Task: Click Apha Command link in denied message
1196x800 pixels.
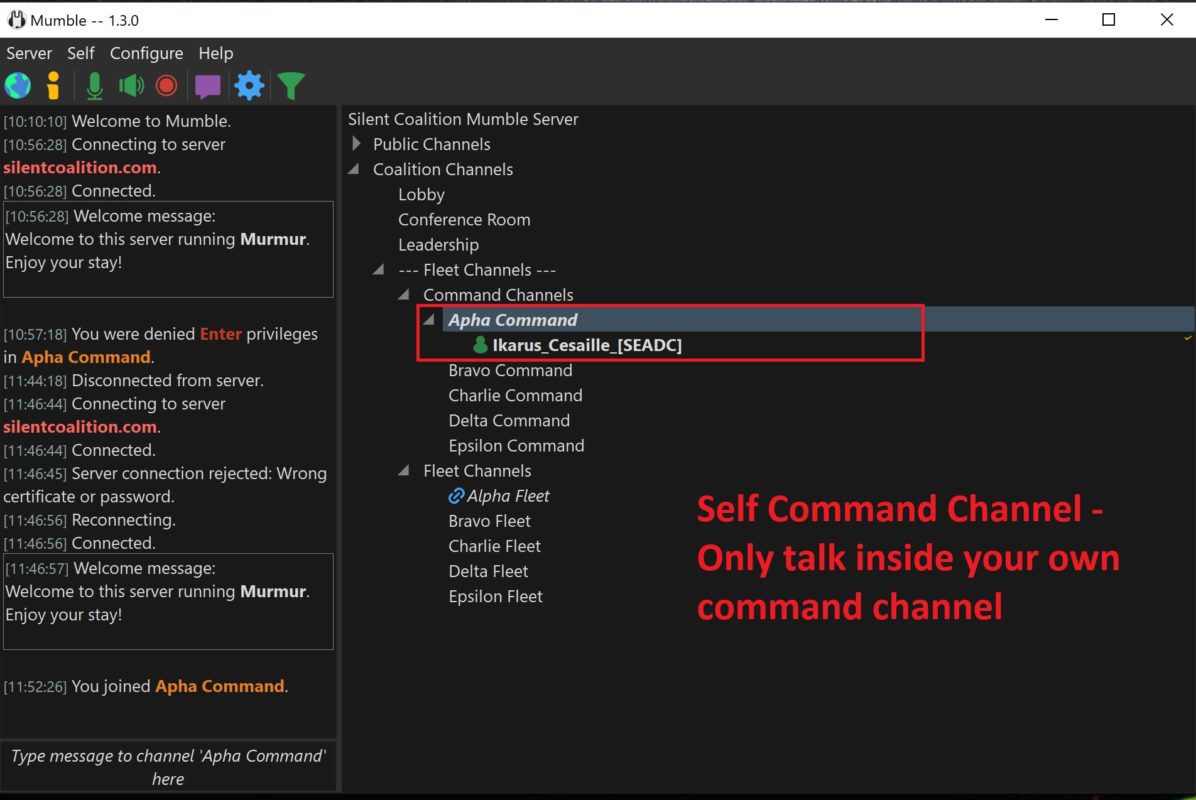Action: click(85, 357)
